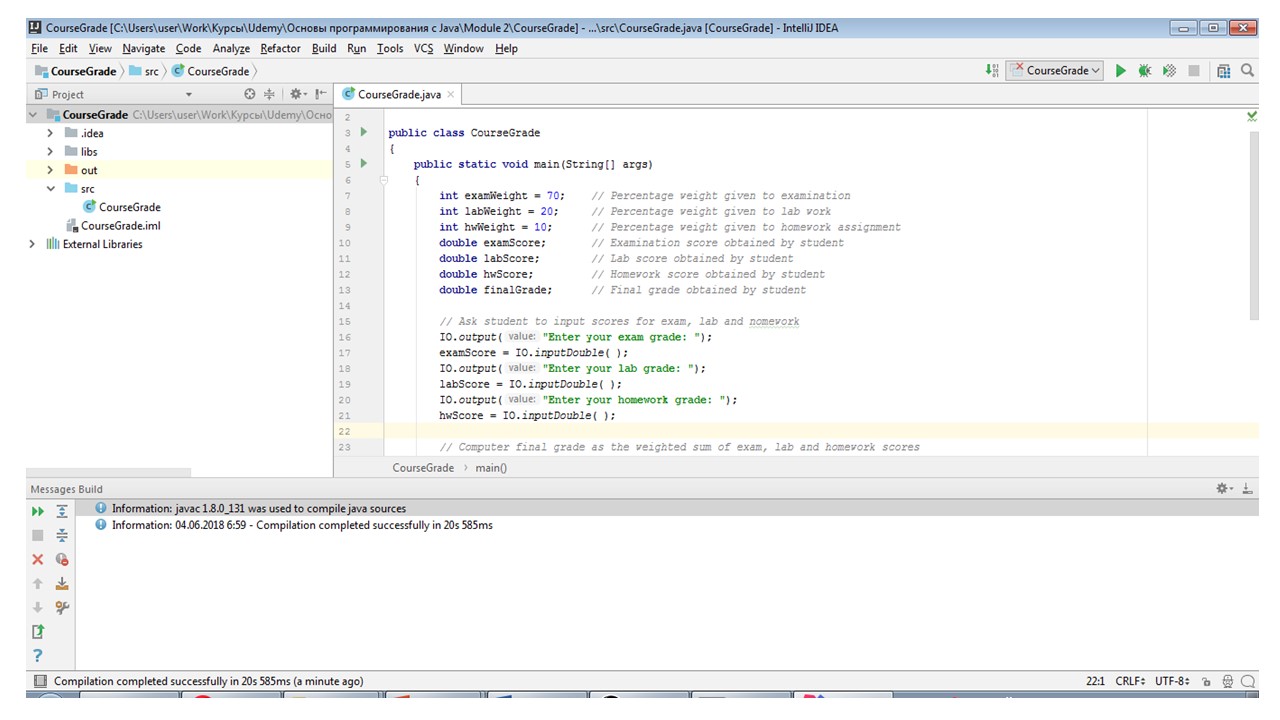Open the Project Structure dialog icon
1280x720 pixels.
pos(1223,71)
